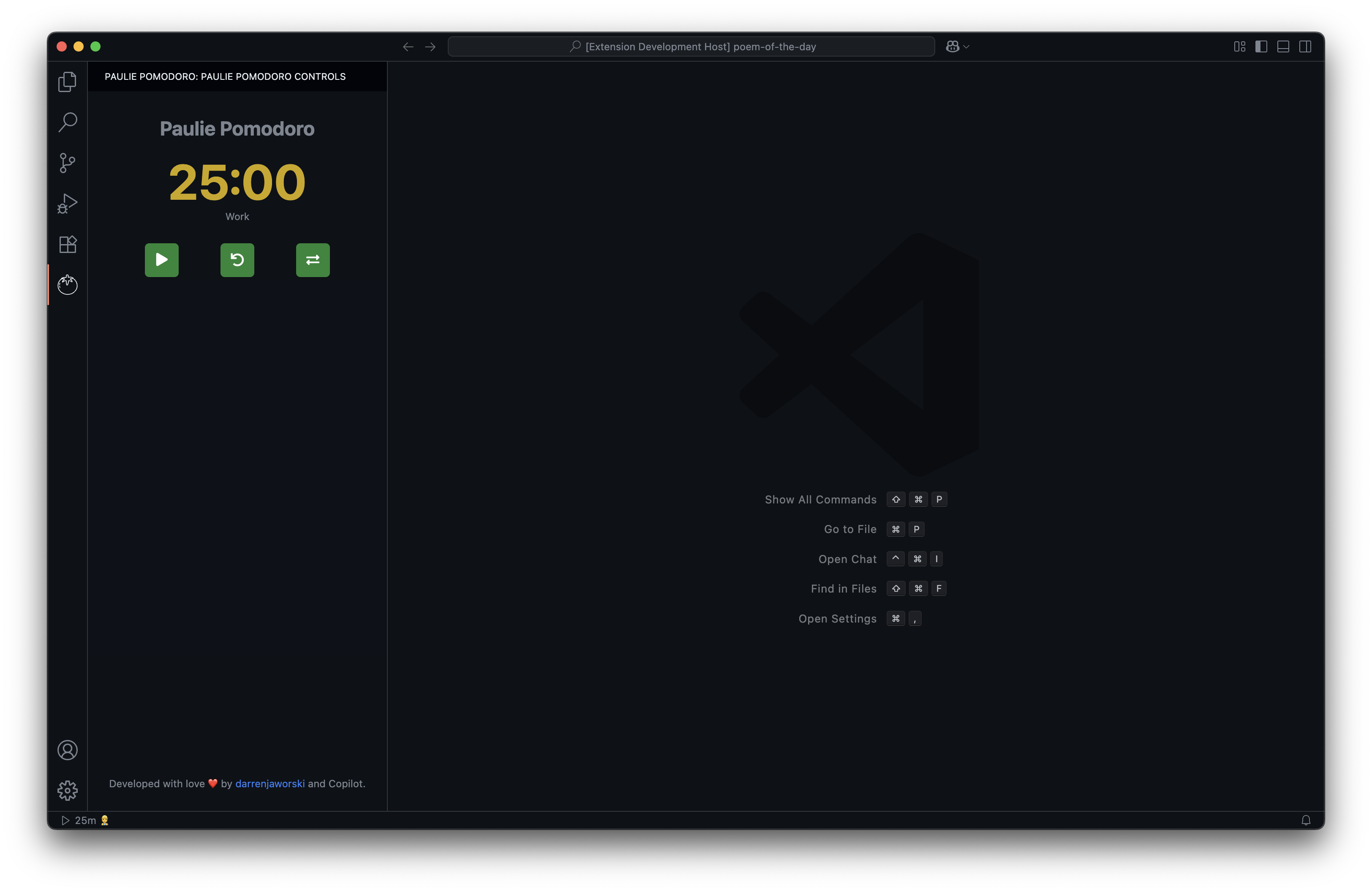
Task: Select the Paulie Pomodoro tomato icon
Action: click(68, 285)
